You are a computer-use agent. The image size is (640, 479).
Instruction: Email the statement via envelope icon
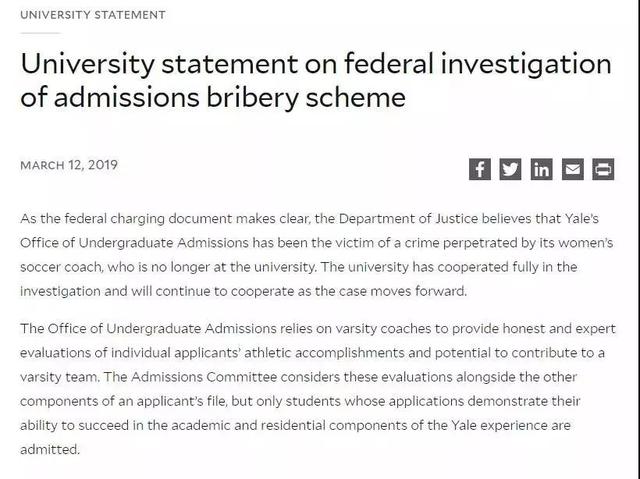[572, 168]
